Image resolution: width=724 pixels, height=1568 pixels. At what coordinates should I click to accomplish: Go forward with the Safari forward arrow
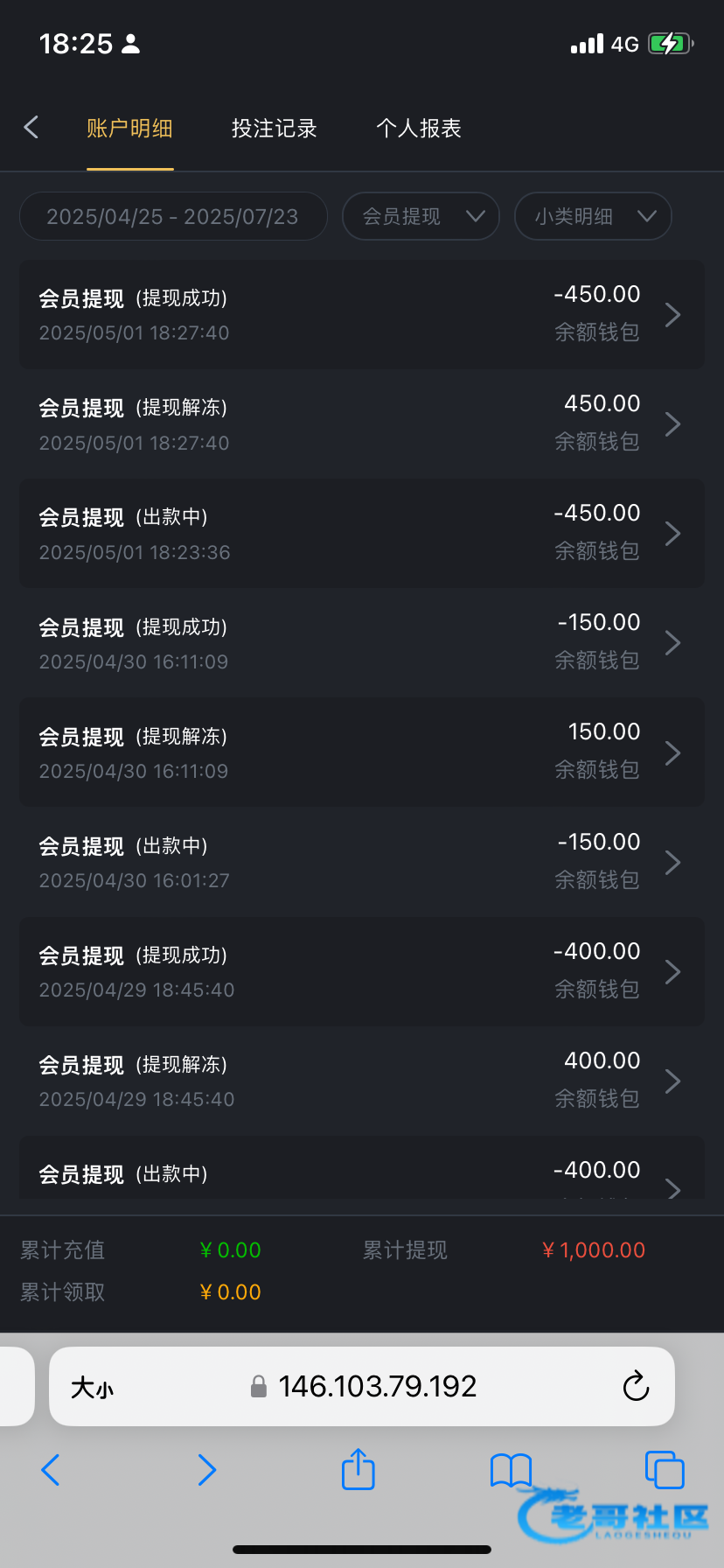click(206, 1470)
